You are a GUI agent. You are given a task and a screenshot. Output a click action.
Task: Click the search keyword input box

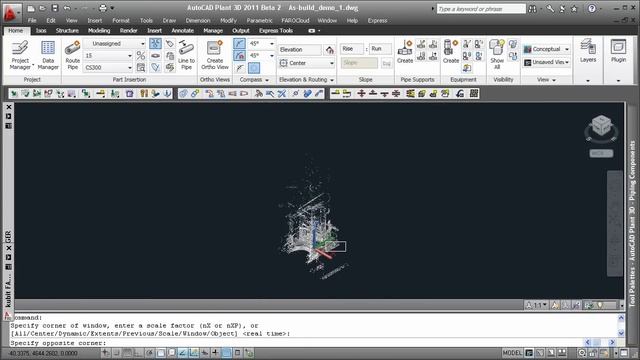coord(481,9)
